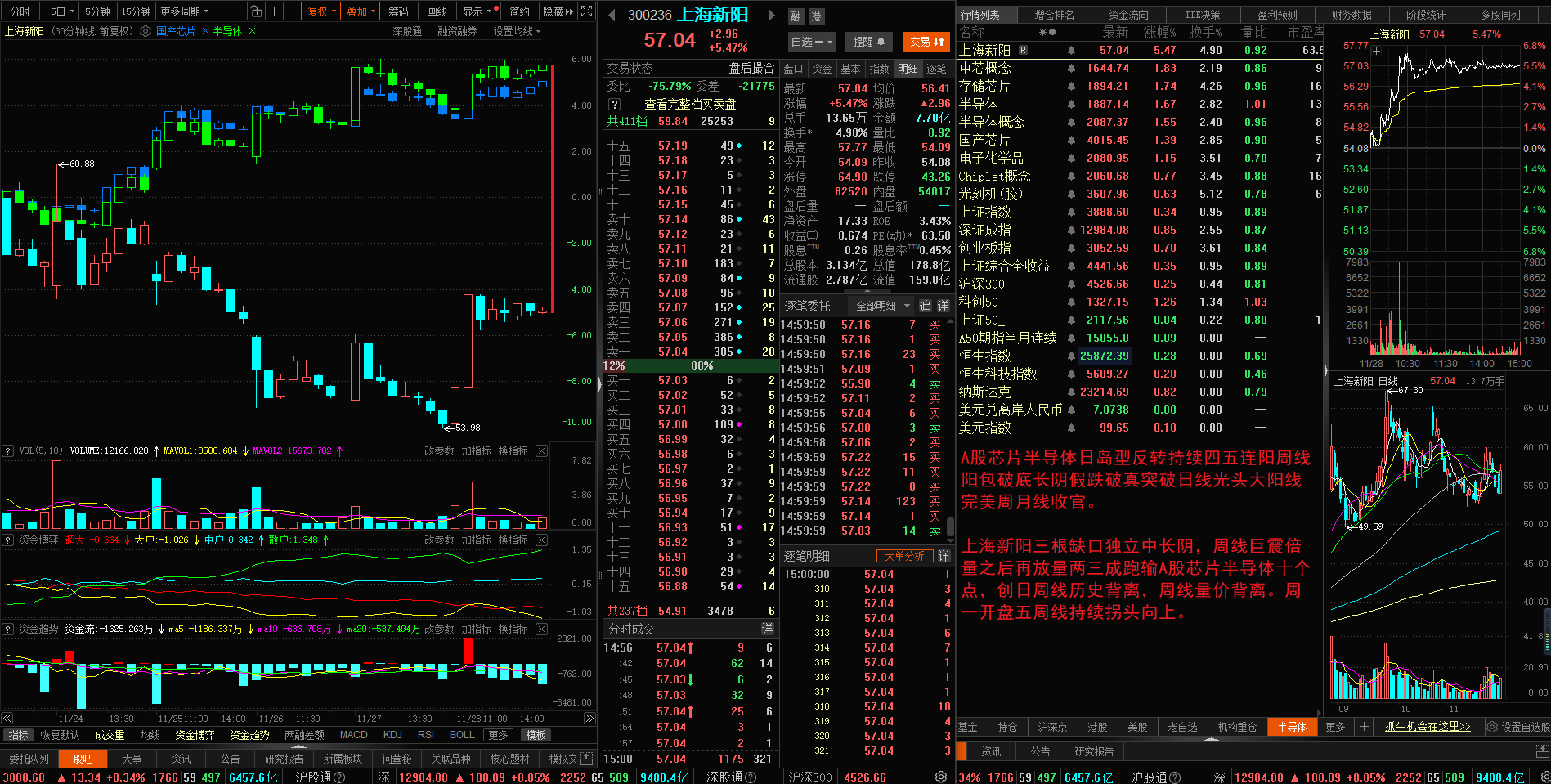This screenshot has width=1551, height=784.
Task: Open the 增仓排名 tab
Action: coord(1054,15)
